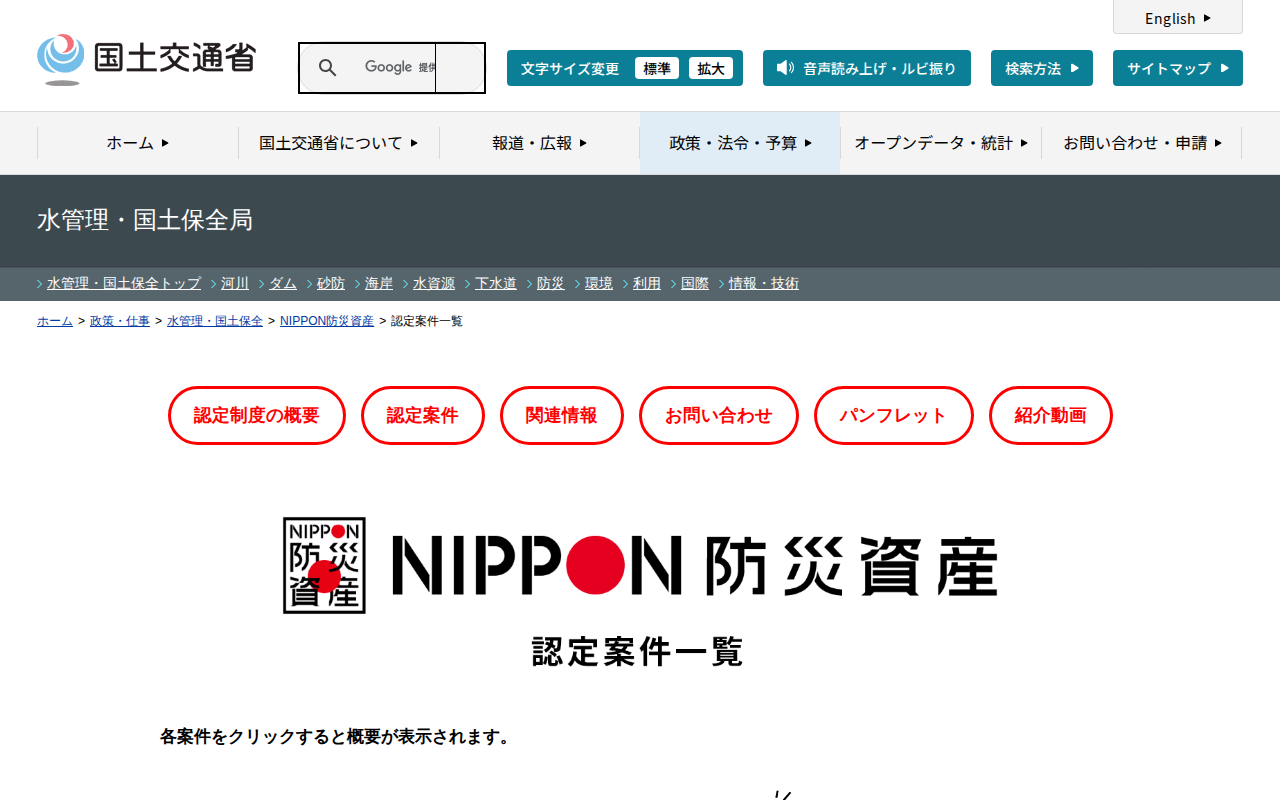Set text size to 標準
The width and height of the screenshot is (1280, 800).
[x=657, y=68]
